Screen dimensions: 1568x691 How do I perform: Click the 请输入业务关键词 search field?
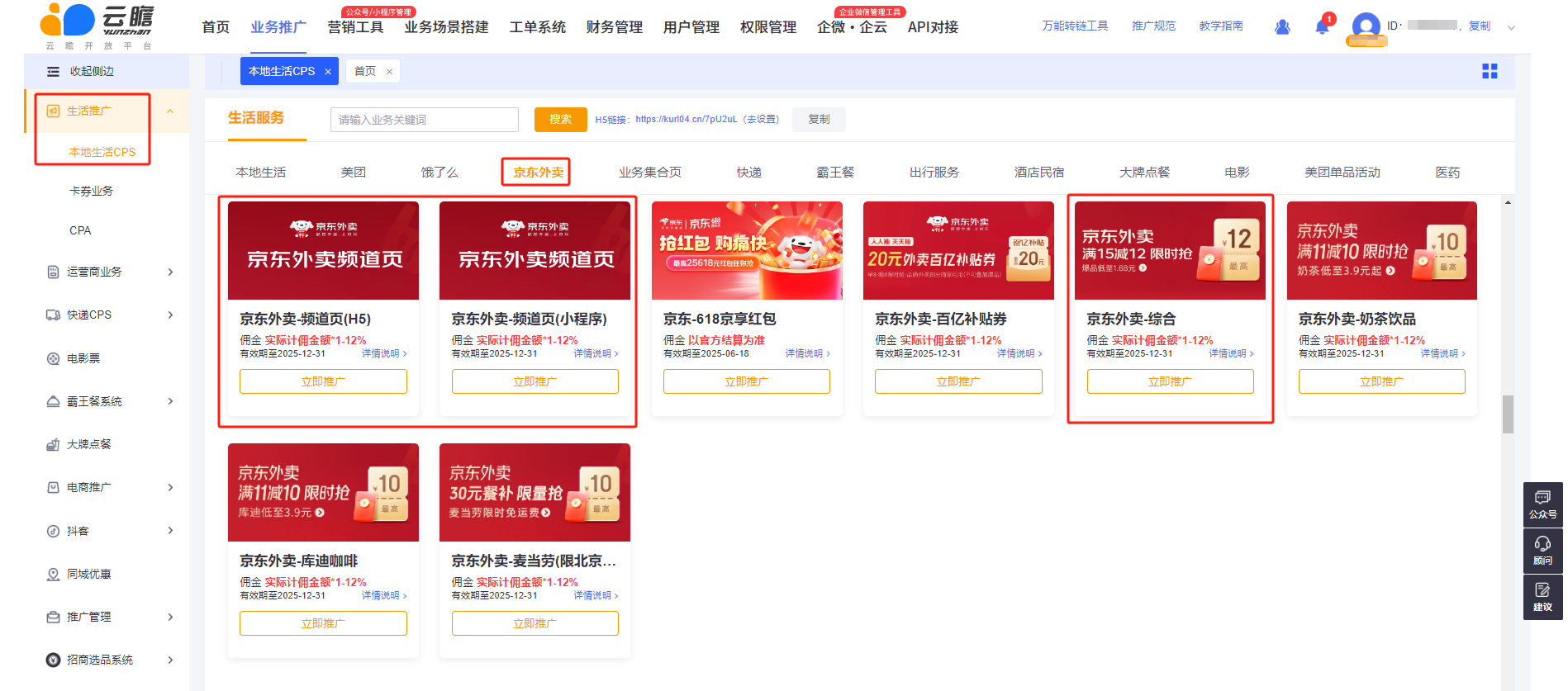click(425, 120)
